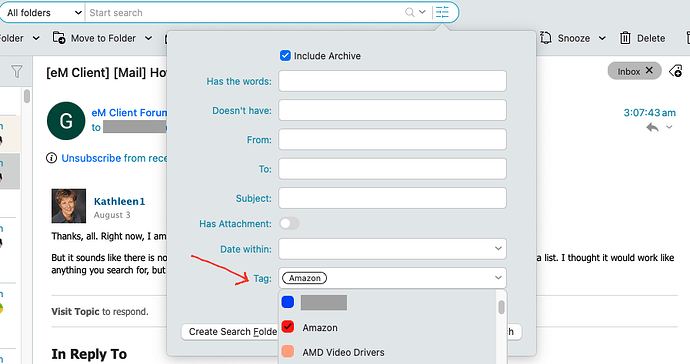Click the search magnifier icon
This screenshot has width=690, height=364.
coord(409,12)
